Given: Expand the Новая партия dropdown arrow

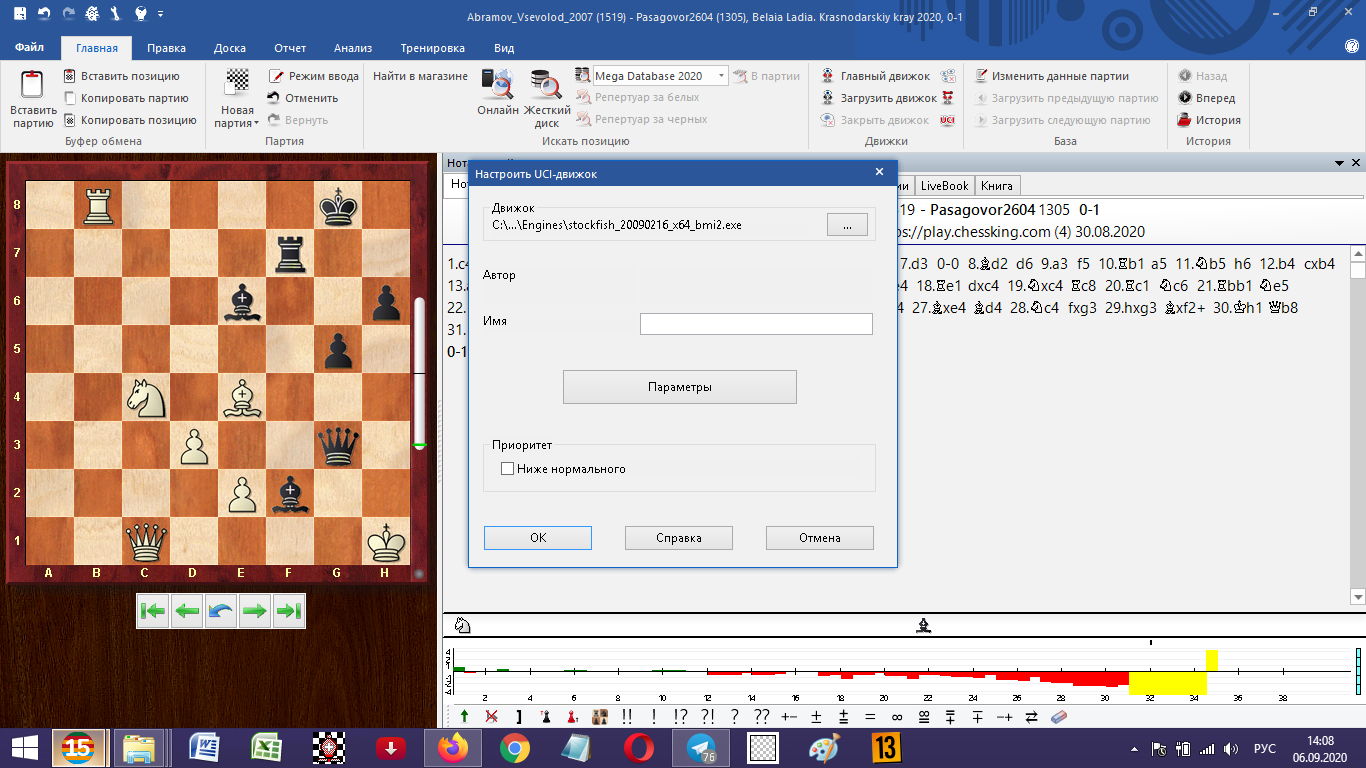Looking at the screenshot, I should point(256,124).
